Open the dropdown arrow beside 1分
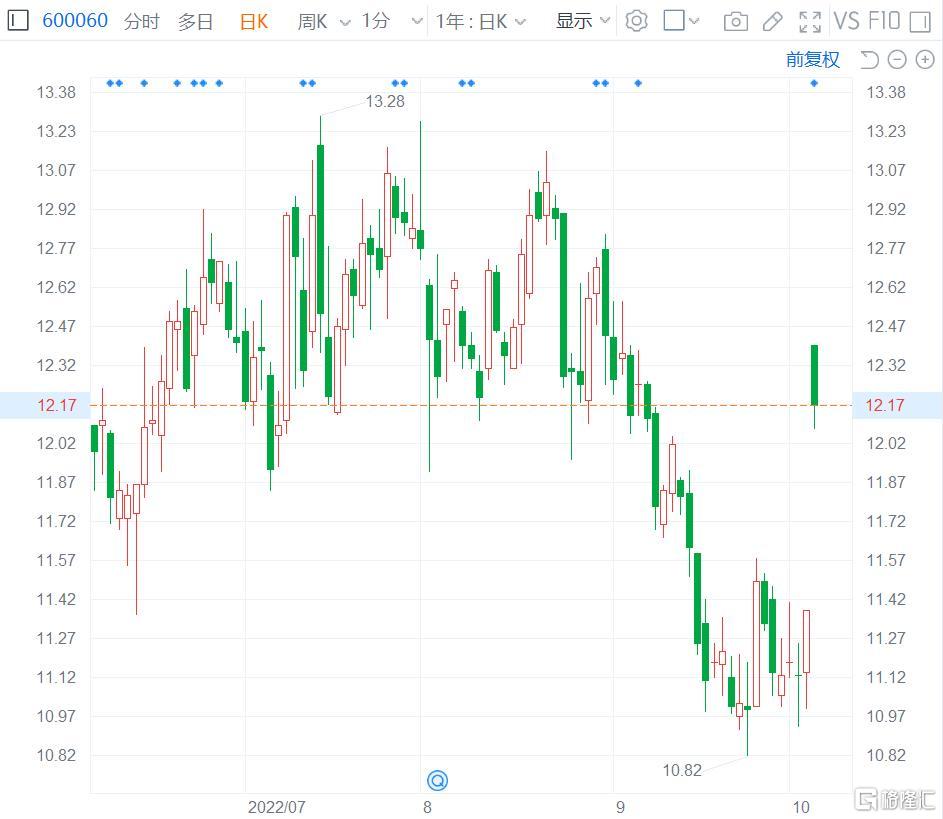The height and width of the screenshot is (819, 943). click(417, 22)
